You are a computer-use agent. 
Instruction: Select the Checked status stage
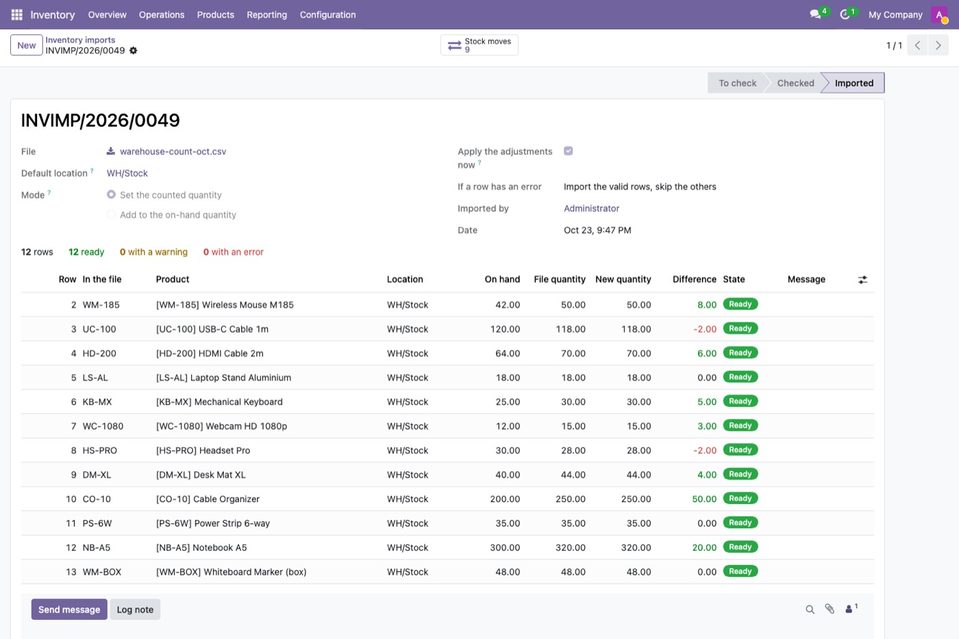(795, 83)
